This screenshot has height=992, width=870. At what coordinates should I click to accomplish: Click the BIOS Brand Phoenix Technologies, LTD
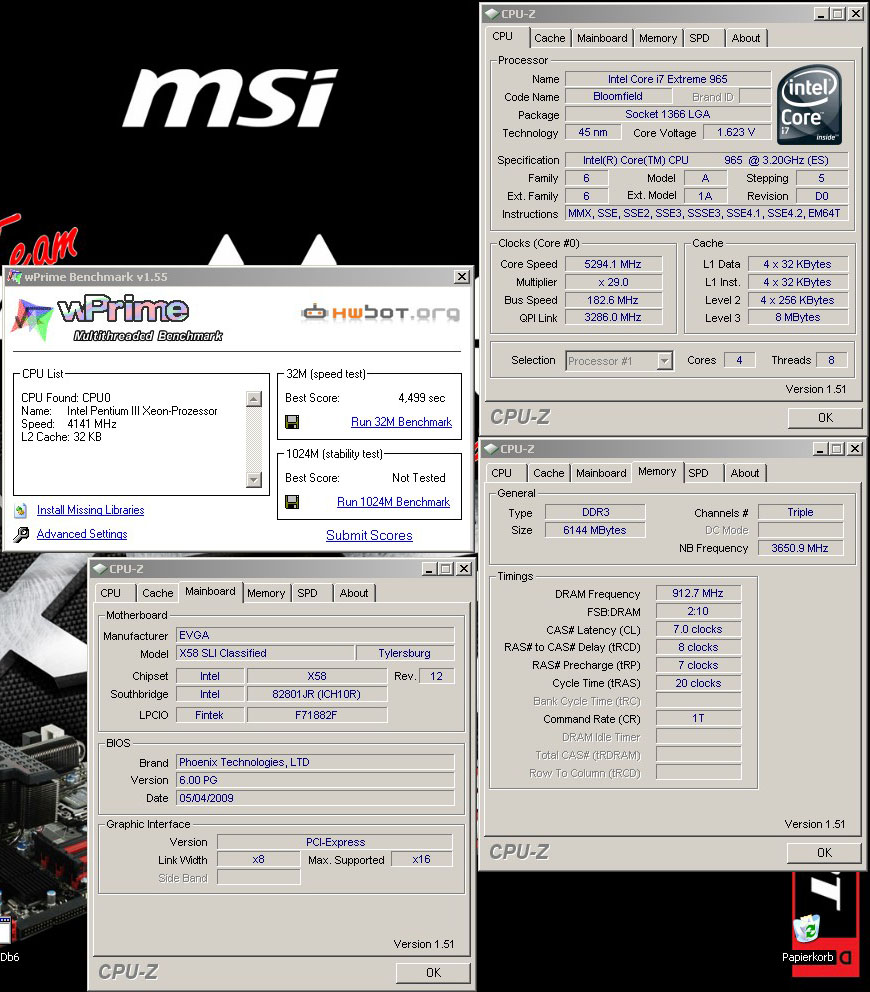tap(315, 762)
